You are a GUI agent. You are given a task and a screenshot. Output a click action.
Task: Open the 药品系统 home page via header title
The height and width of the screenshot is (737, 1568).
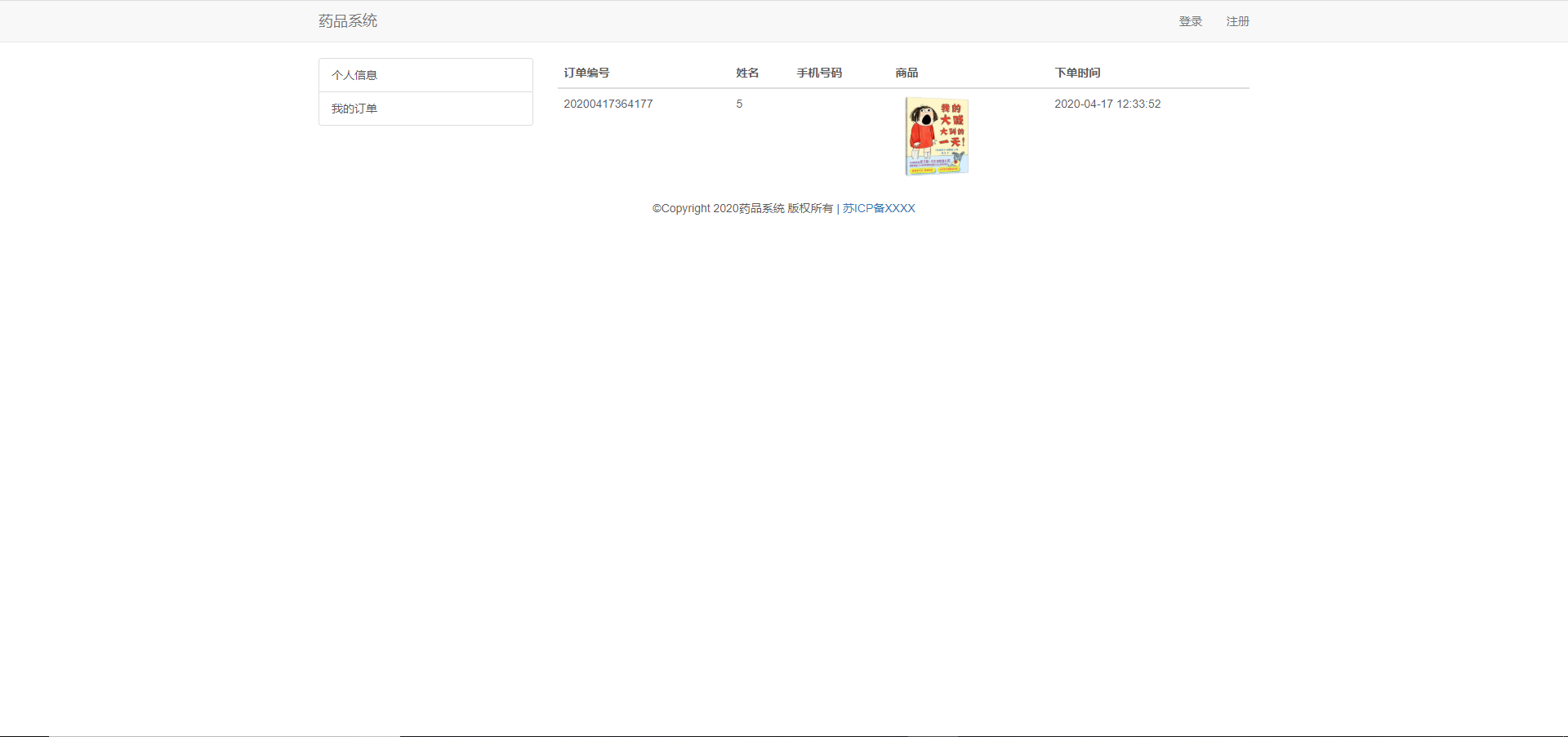(x=348, y=20)
